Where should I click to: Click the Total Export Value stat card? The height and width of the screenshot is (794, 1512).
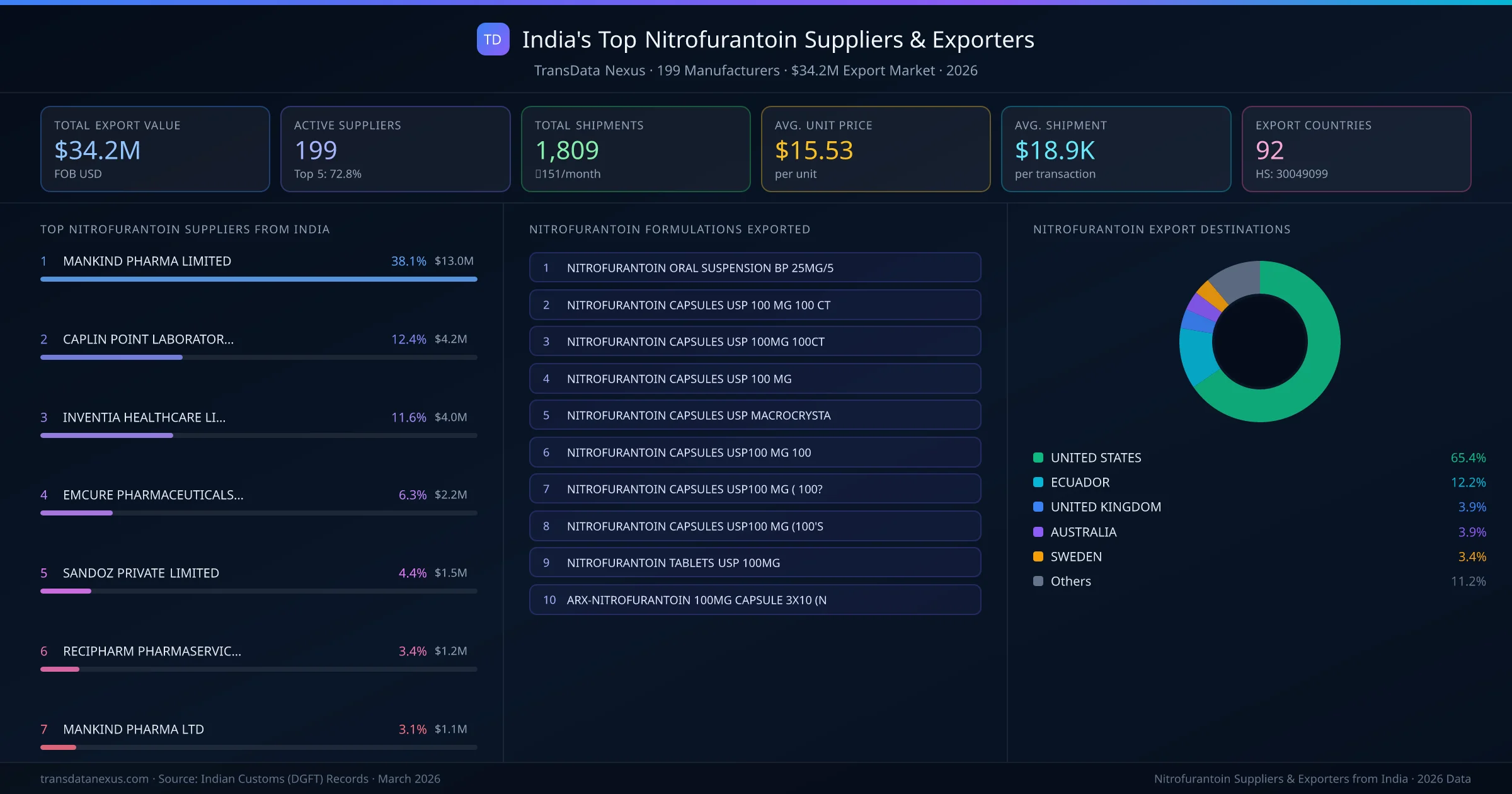154,149
